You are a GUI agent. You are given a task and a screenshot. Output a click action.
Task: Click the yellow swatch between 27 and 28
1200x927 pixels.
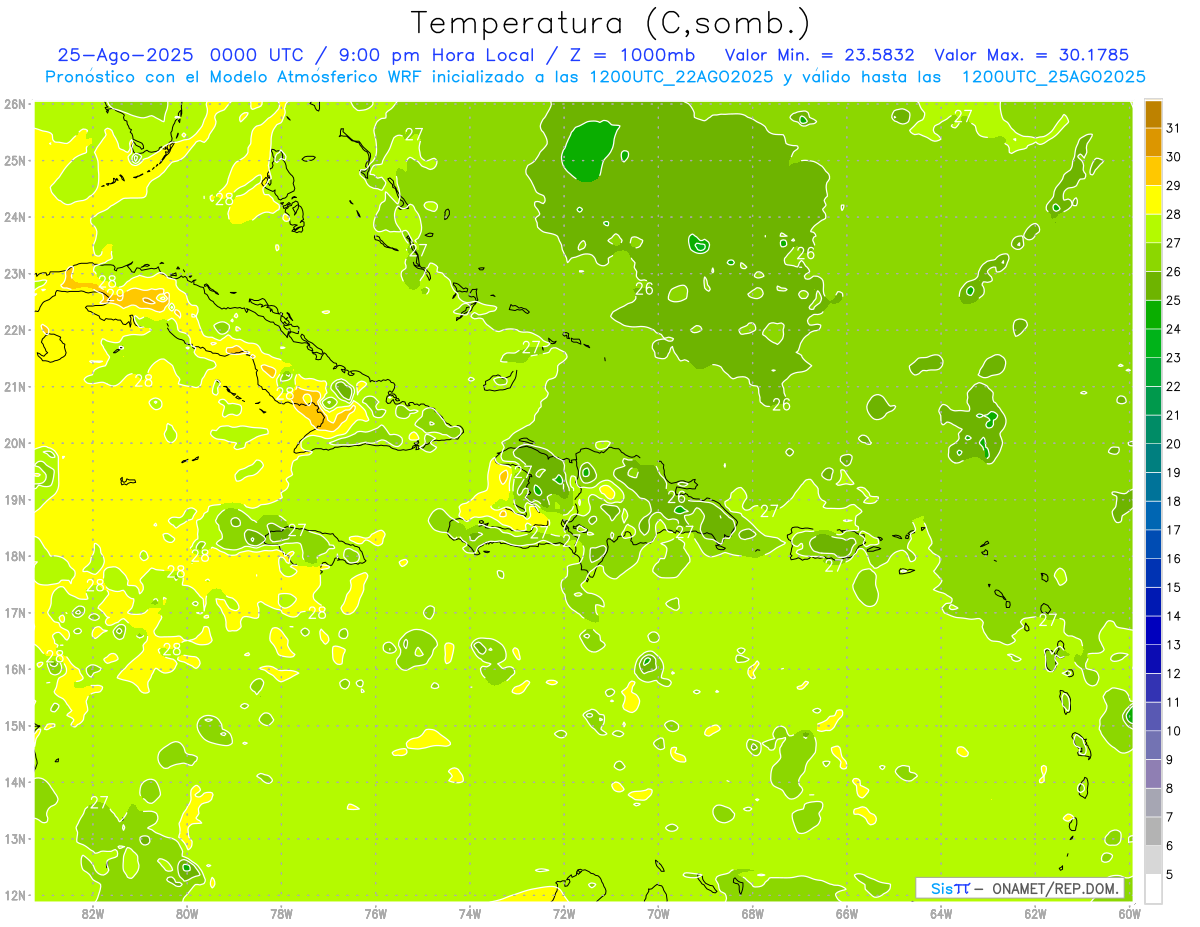[x=1153, y=228]
